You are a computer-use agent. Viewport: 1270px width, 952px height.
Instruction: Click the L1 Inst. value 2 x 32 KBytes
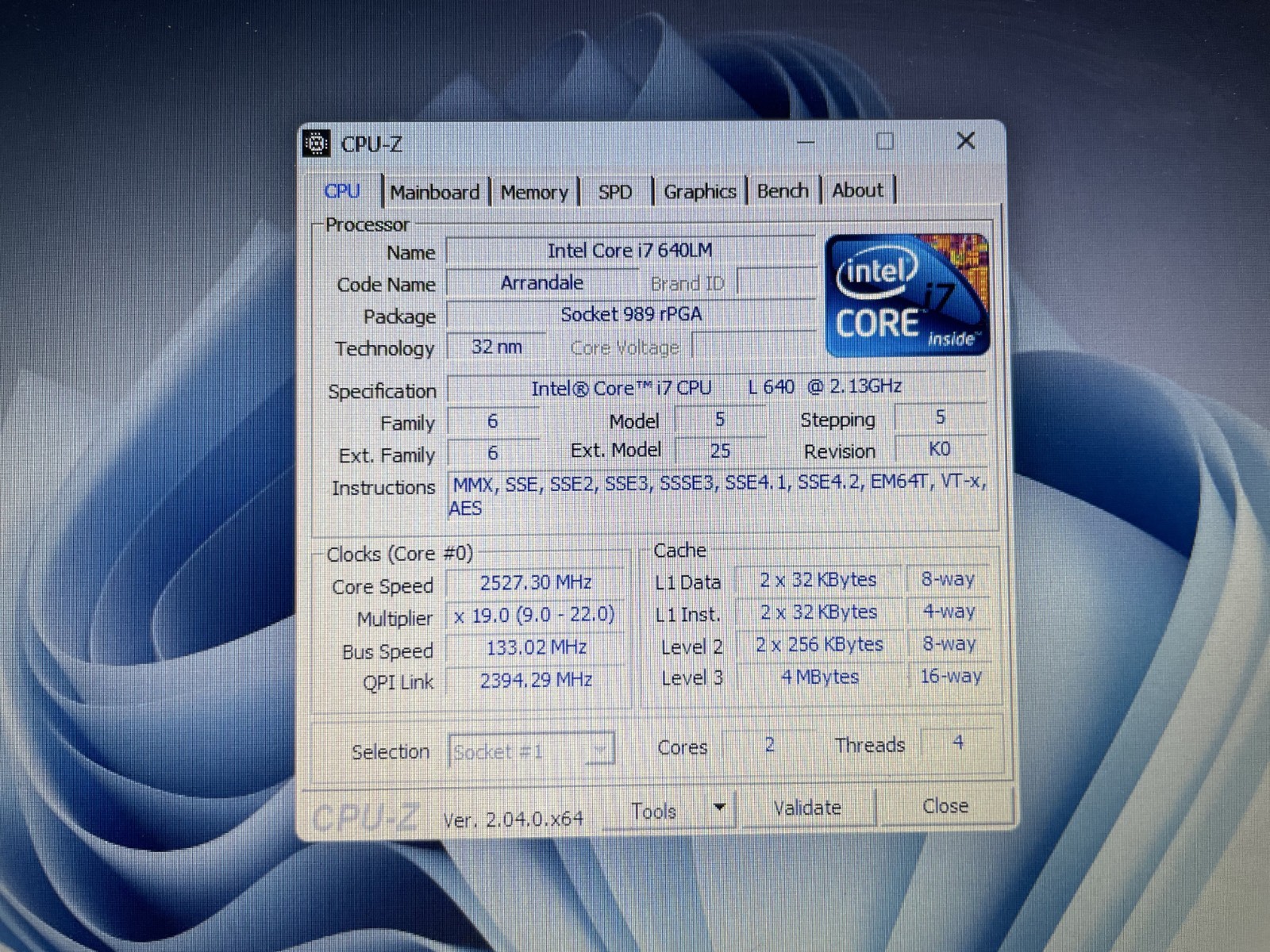[818, 612]
